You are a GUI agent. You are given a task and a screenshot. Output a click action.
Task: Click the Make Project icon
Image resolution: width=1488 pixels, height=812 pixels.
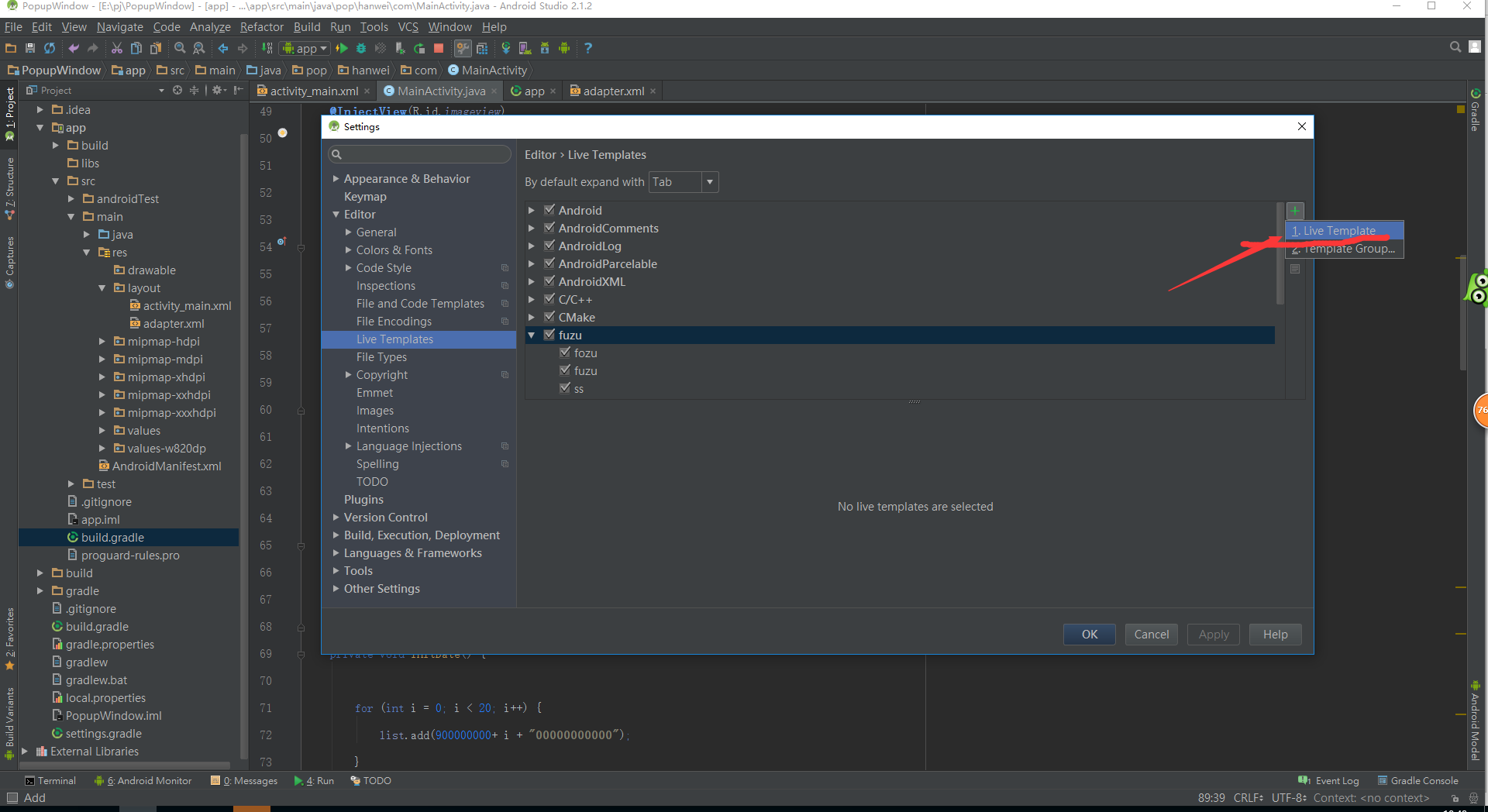point(267,48)
